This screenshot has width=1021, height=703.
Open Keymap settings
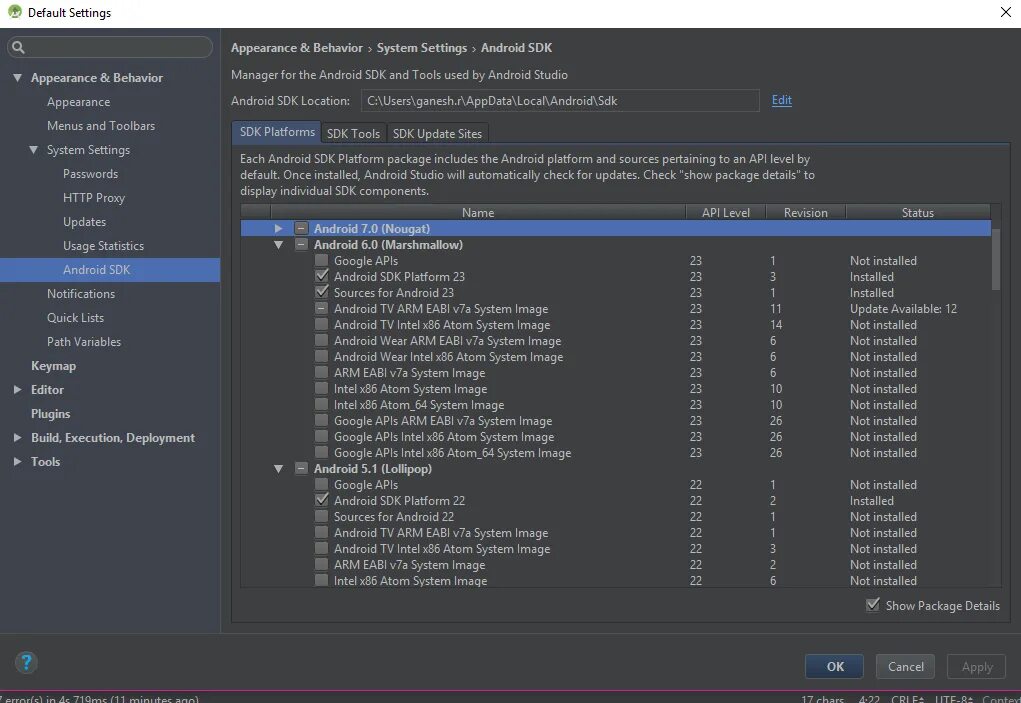click(x=53, y=366)
